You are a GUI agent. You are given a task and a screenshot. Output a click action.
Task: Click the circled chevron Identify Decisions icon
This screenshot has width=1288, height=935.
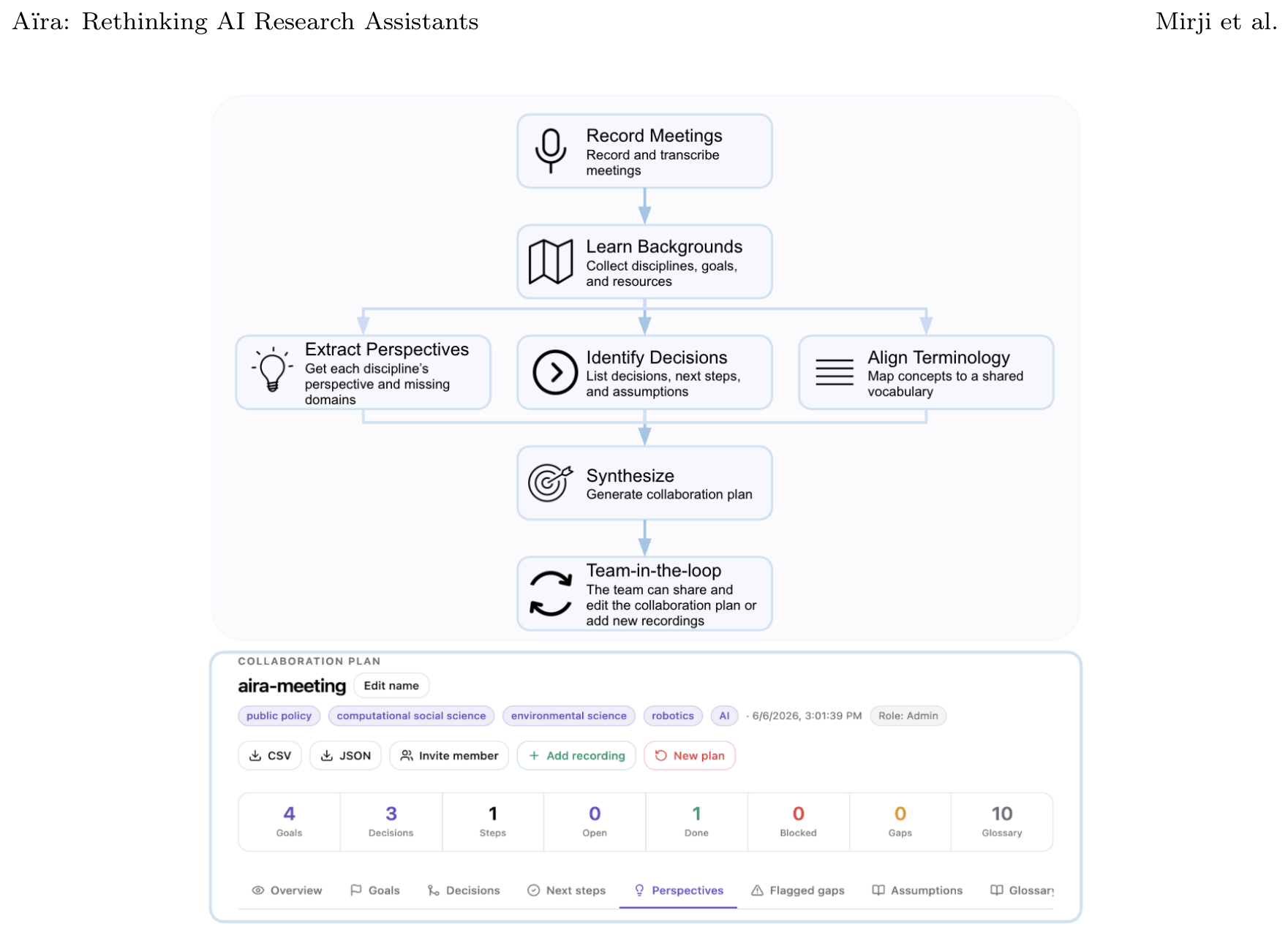click(555, 372)
